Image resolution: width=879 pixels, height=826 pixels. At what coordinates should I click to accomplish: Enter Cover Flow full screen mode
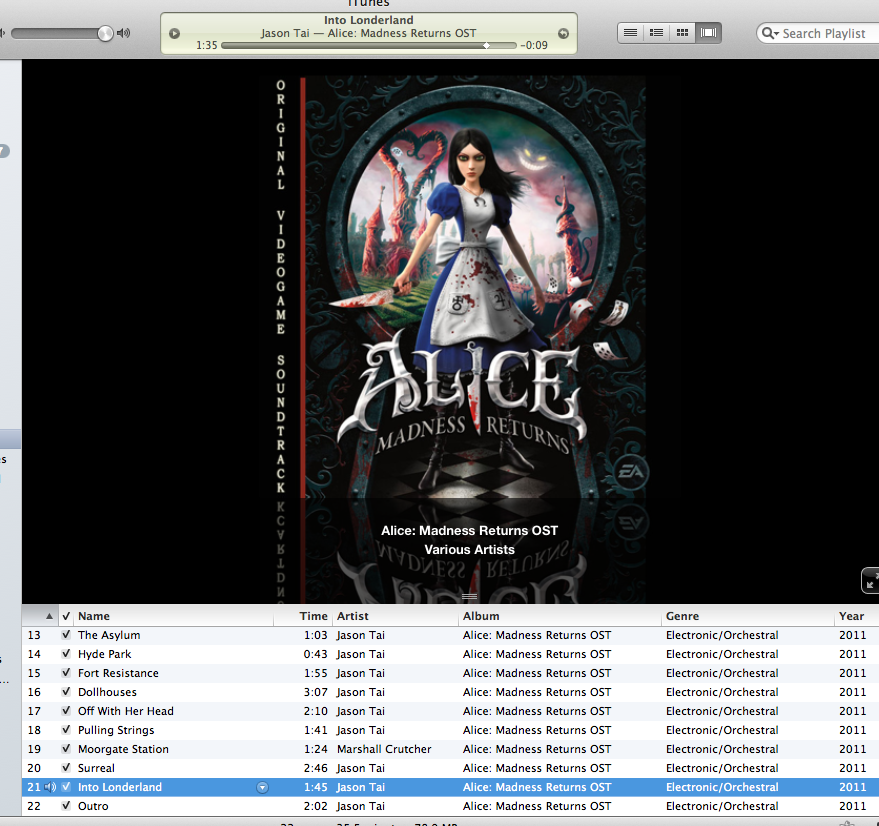[x=870, y=581]
